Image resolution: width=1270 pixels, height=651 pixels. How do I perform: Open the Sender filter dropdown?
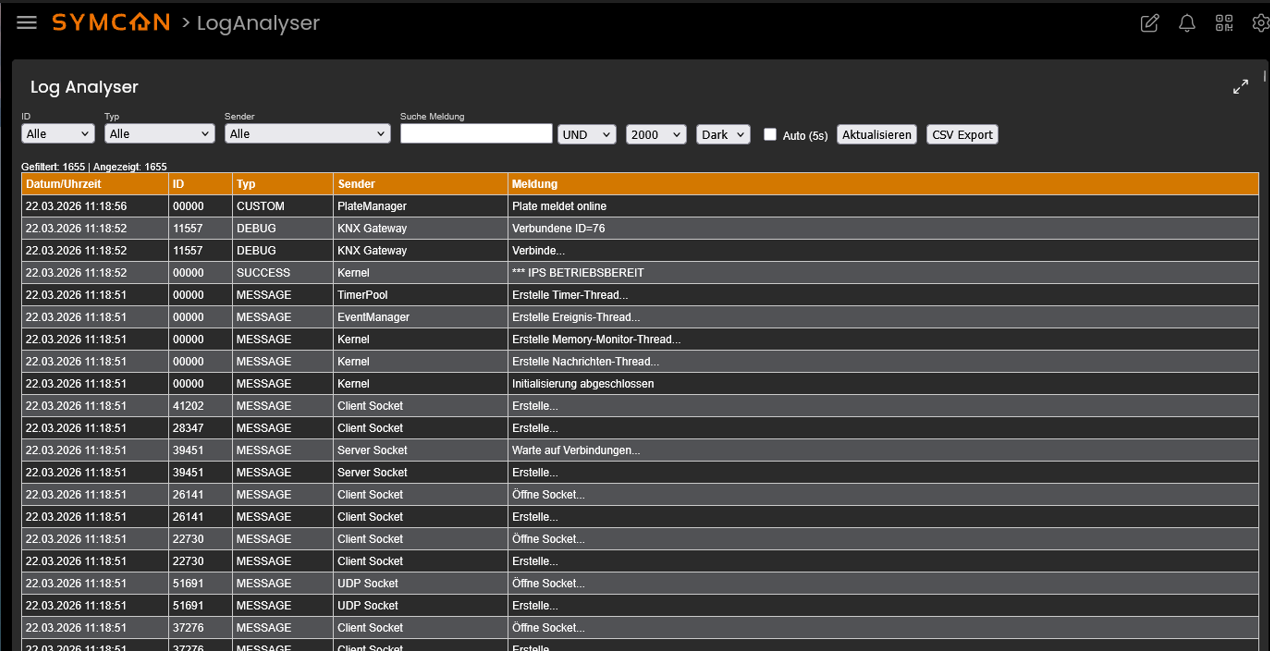[307, 134]
